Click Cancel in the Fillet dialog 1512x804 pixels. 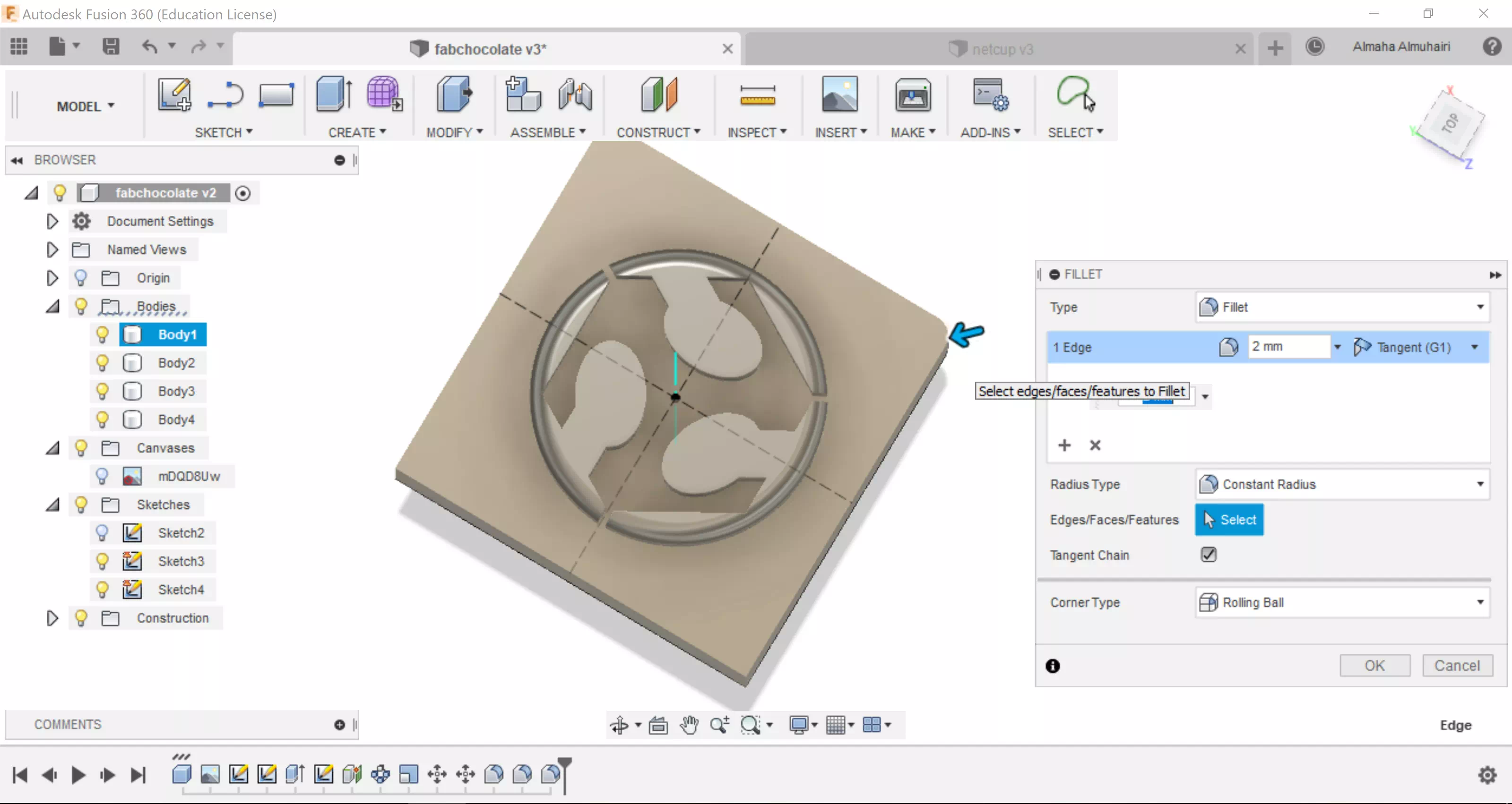coord(1457,666)
